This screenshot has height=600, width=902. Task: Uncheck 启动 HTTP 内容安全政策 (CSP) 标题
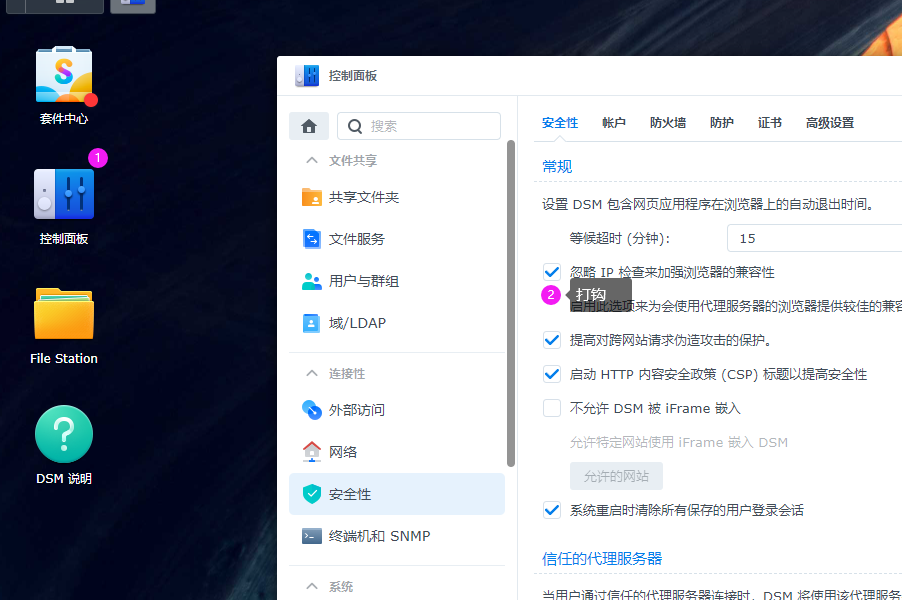click(551, 374)
